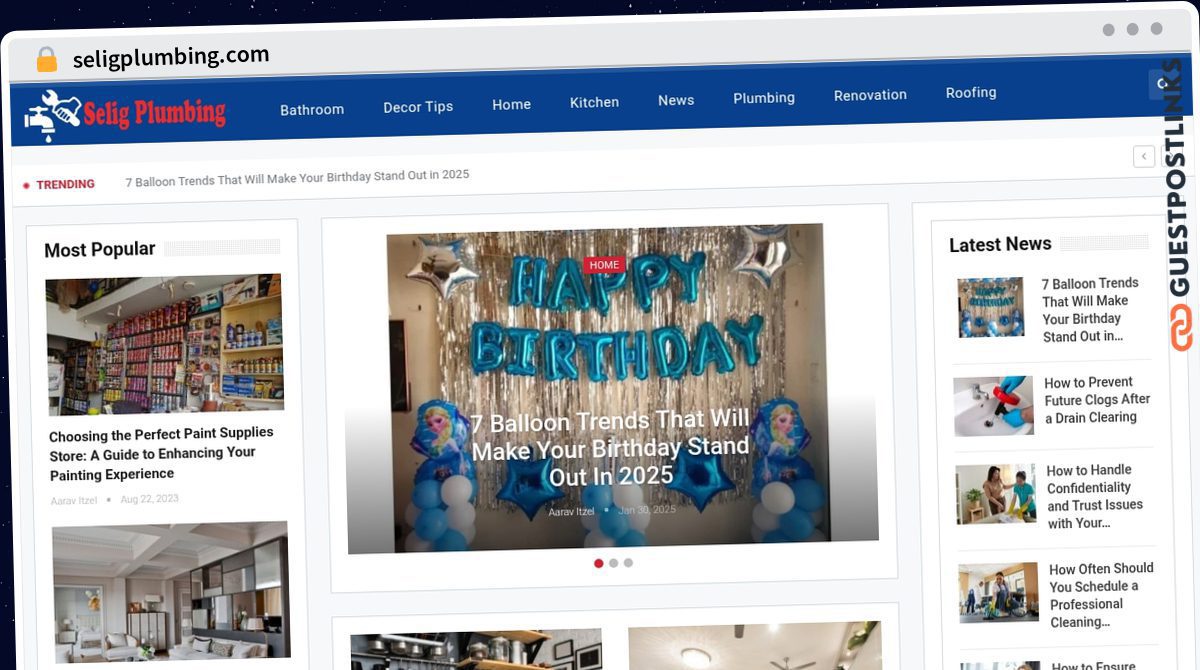Click the seligplumbing.com address bar

point(171,57)
